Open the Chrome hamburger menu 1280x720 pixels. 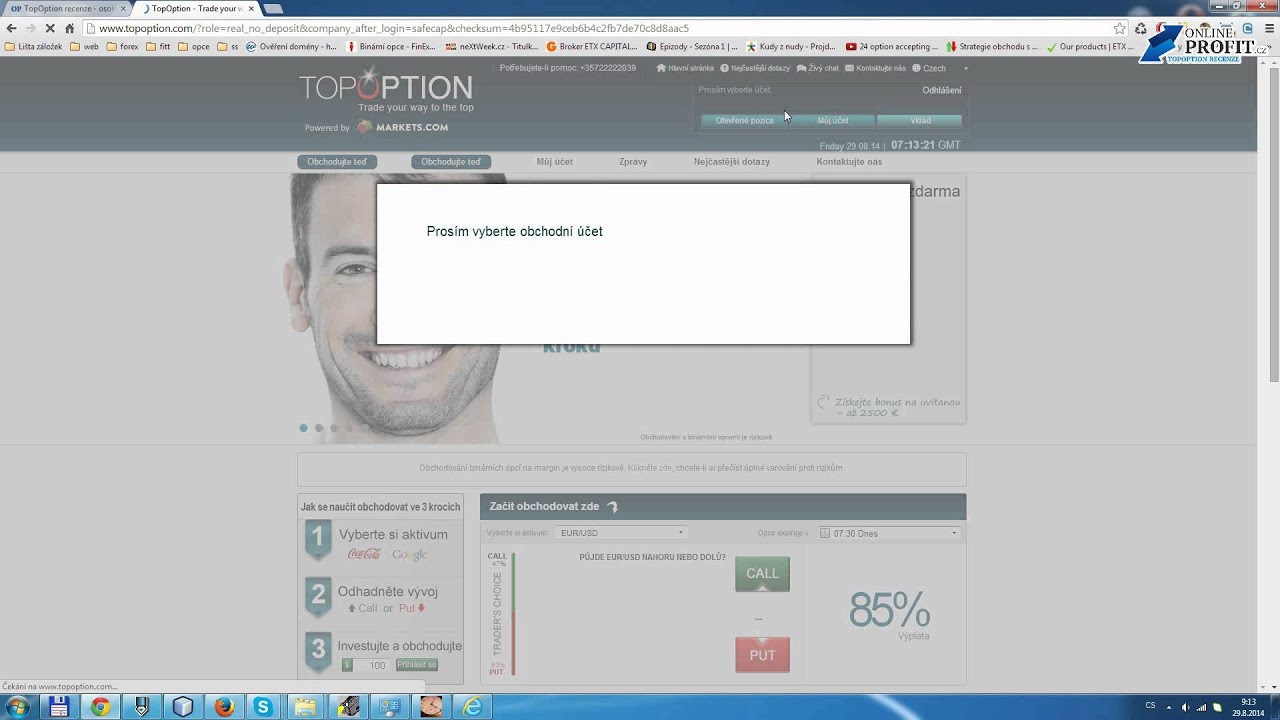tap(1269, 28)
